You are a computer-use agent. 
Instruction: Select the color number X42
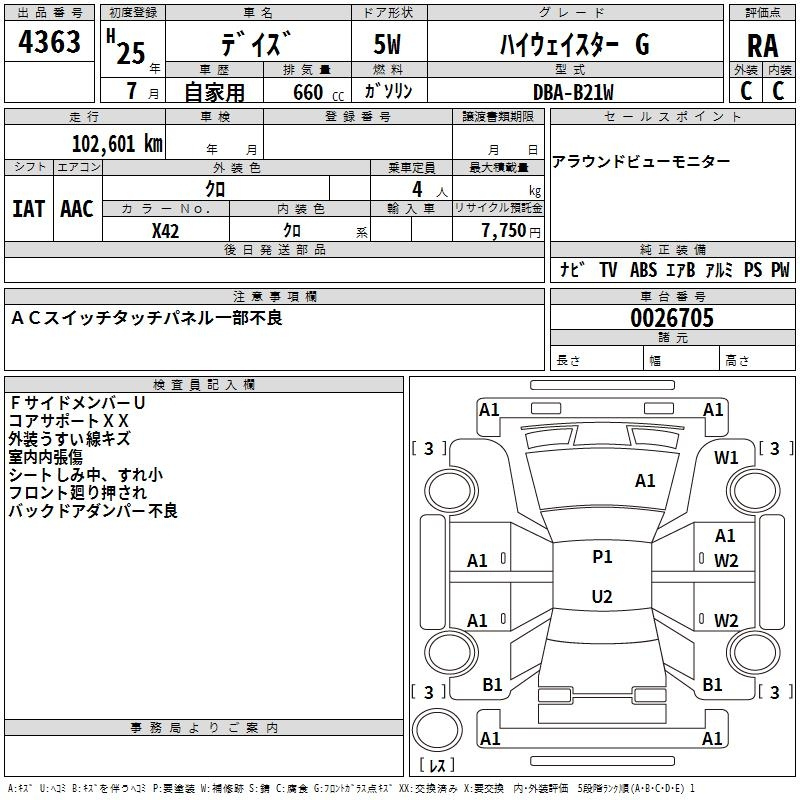pos(166,230)
